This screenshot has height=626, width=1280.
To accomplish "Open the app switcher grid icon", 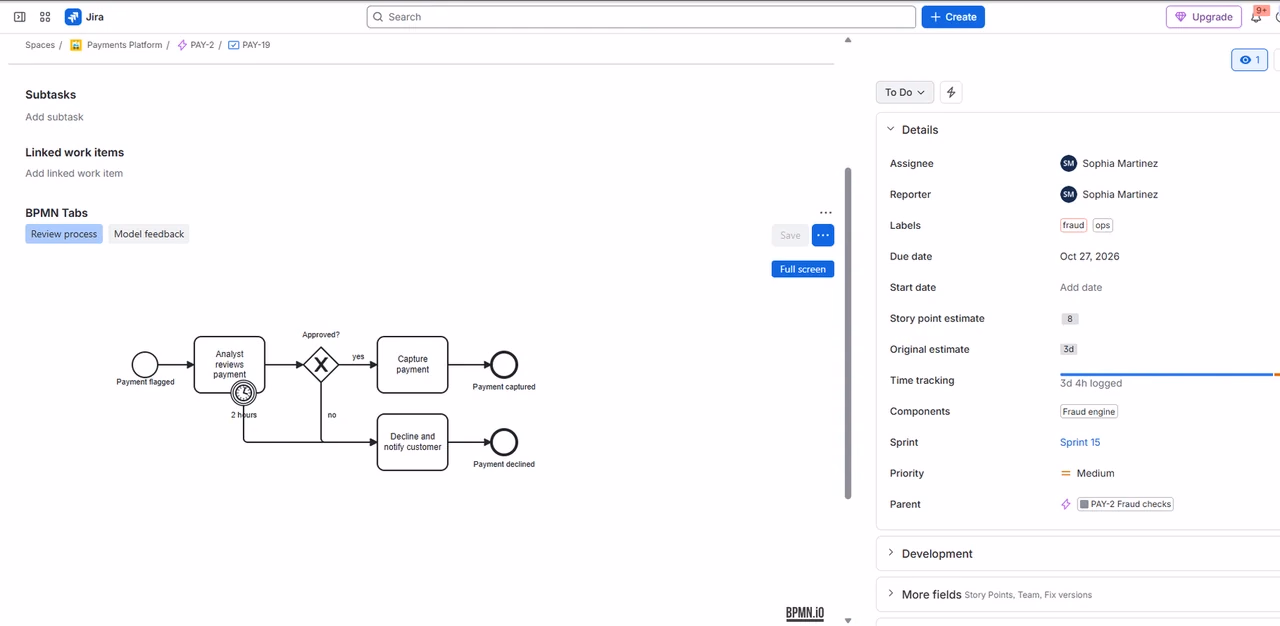I will [45, 17].
